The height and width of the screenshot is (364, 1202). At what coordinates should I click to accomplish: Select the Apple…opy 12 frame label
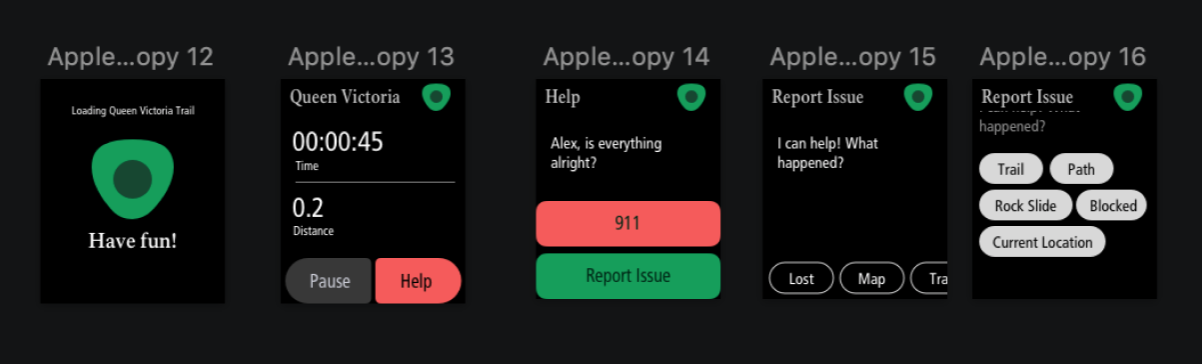tap(131, 57)
